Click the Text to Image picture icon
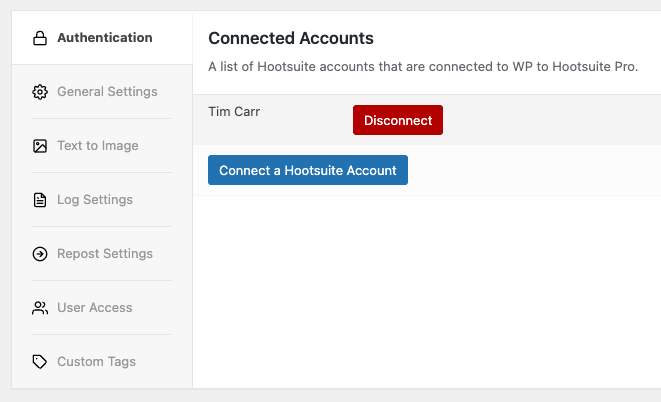Image resolution: width=661 pixels, height=402 pixels. pyautogui.click(x=40, y=146)
